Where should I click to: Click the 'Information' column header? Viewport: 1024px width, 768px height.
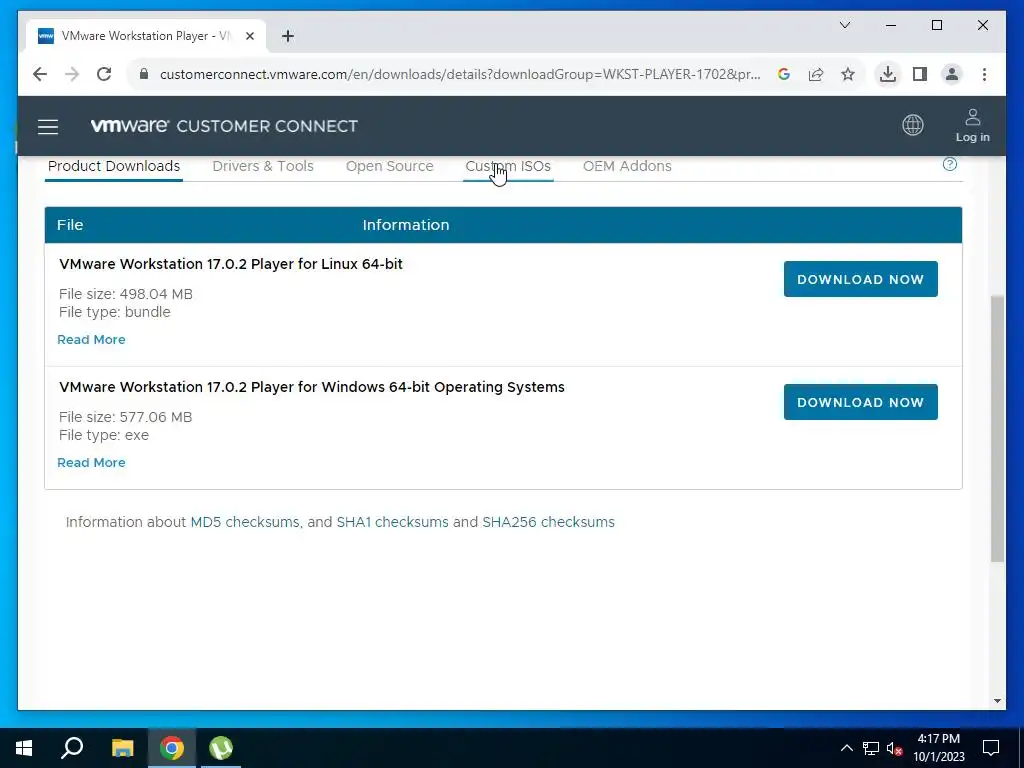[x=406, y=225]
